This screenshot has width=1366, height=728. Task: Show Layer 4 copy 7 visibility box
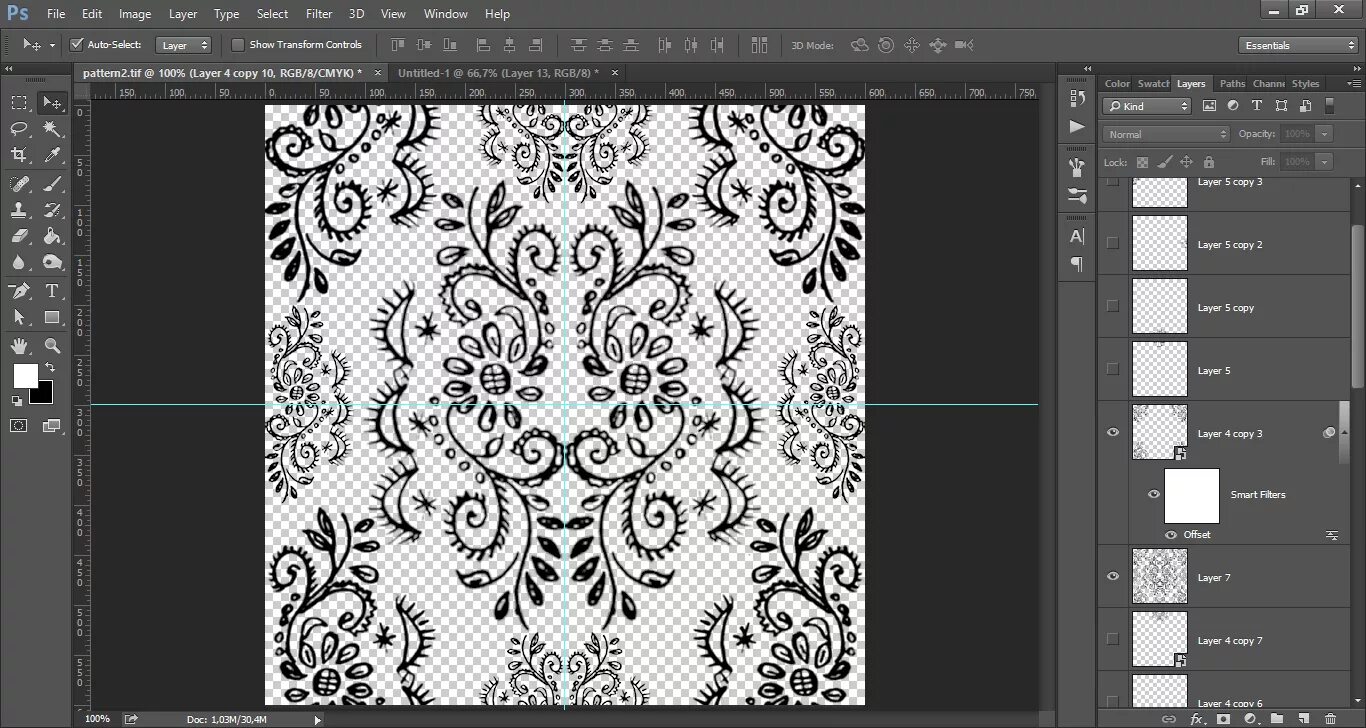pyautogui.click(x=1113, y=639)
